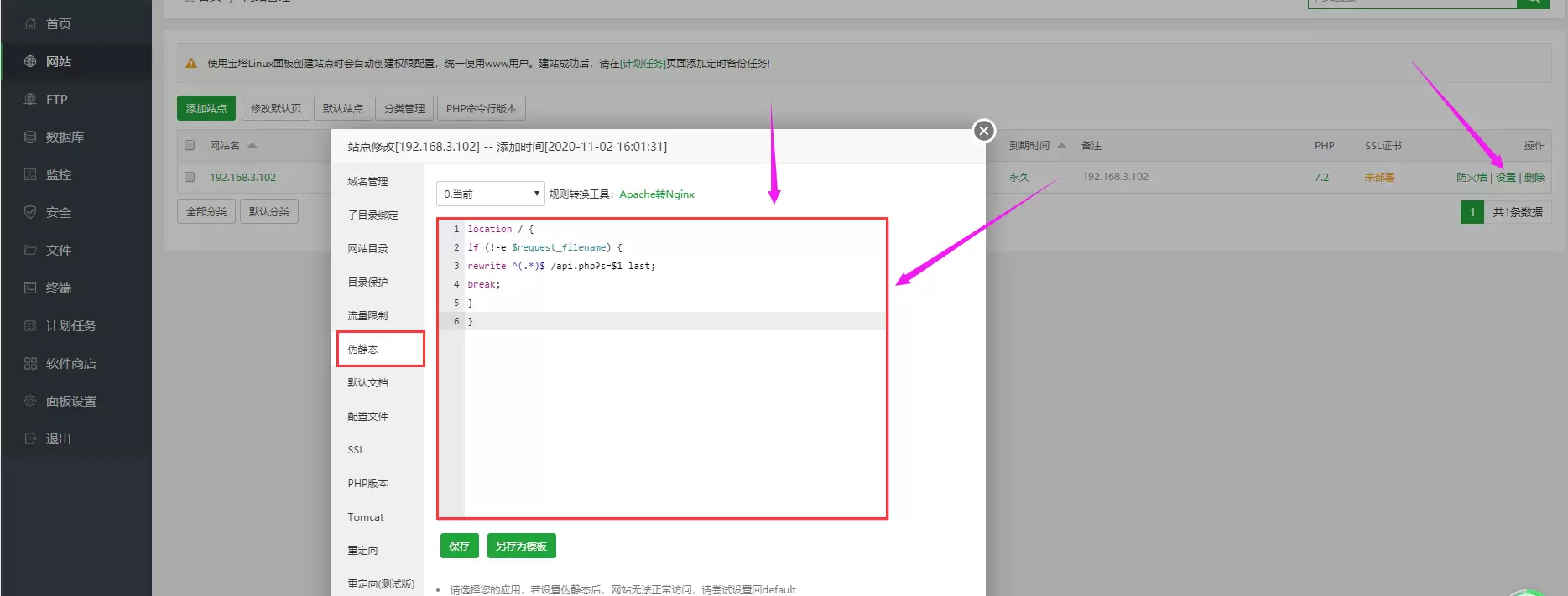The height and width of the screenshot is (596, 1568).
Task: Click the security shield (安全) icon
Action: coord(30,212)
